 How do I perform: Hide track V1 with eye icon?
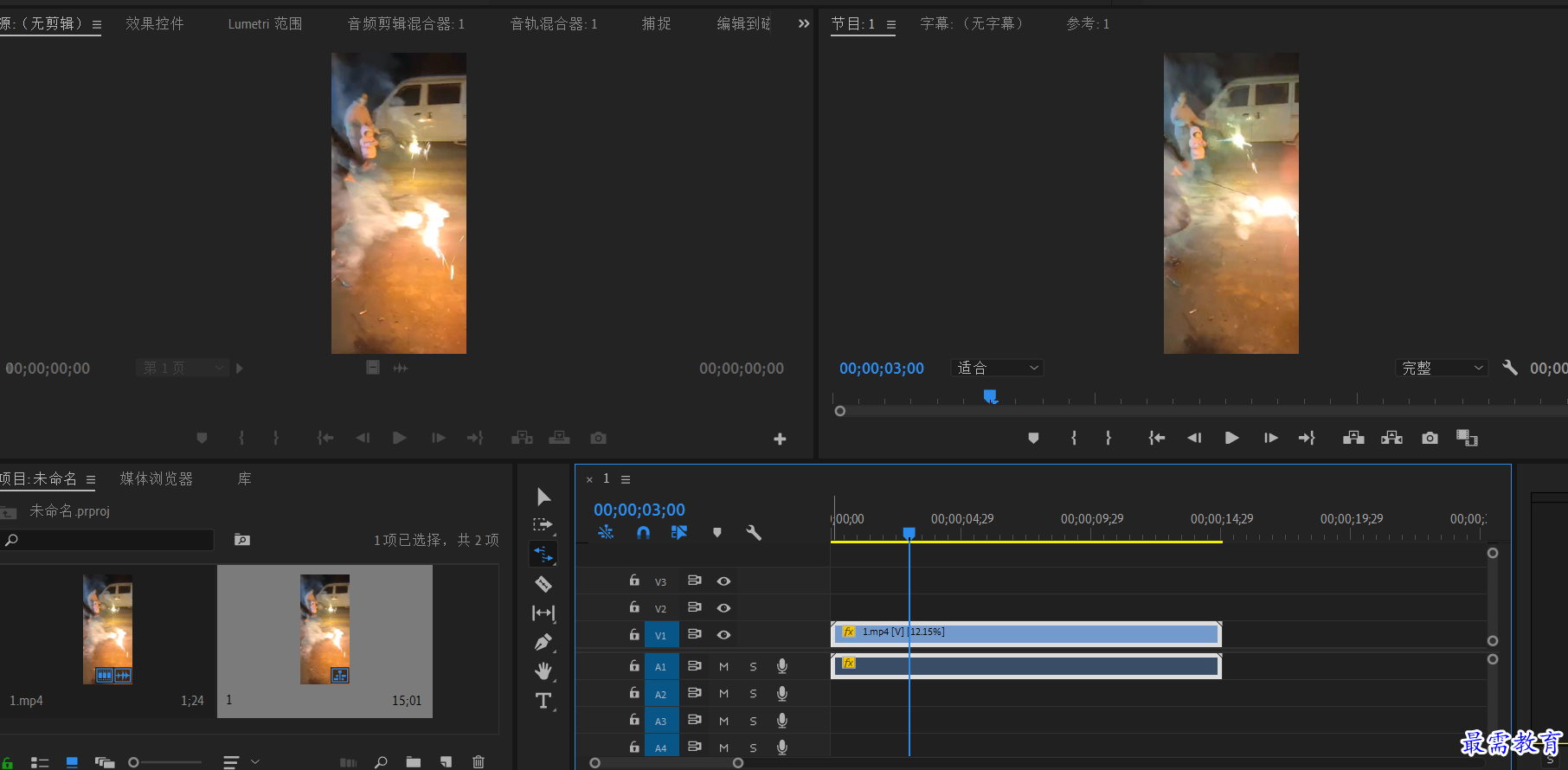click(723, 635)
